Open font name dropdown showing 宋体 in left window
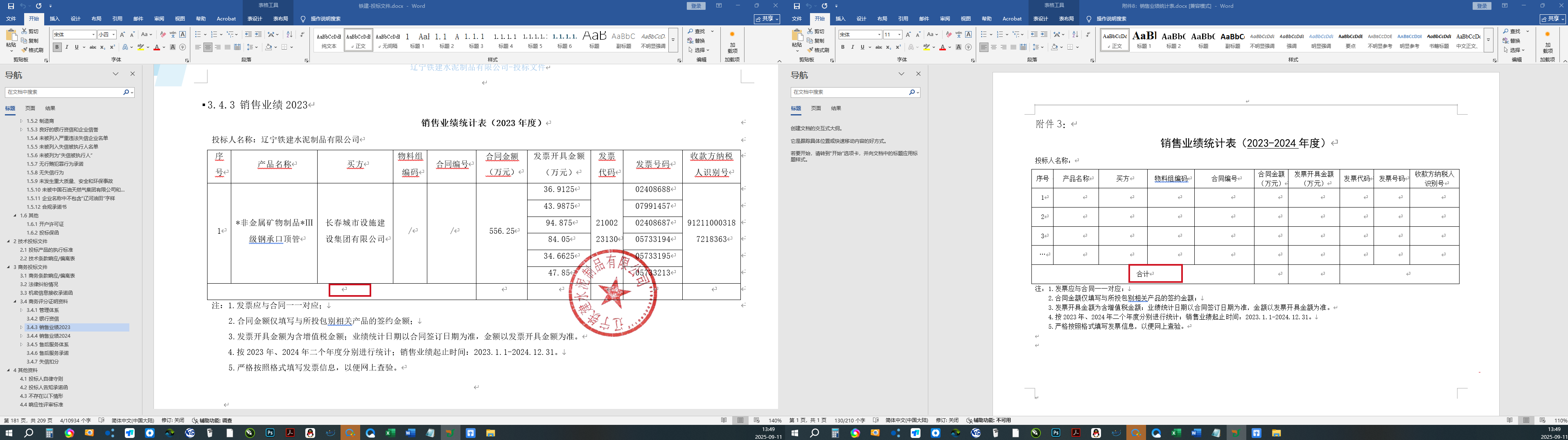Viewport: 1568px width, 440px height. 93,35
